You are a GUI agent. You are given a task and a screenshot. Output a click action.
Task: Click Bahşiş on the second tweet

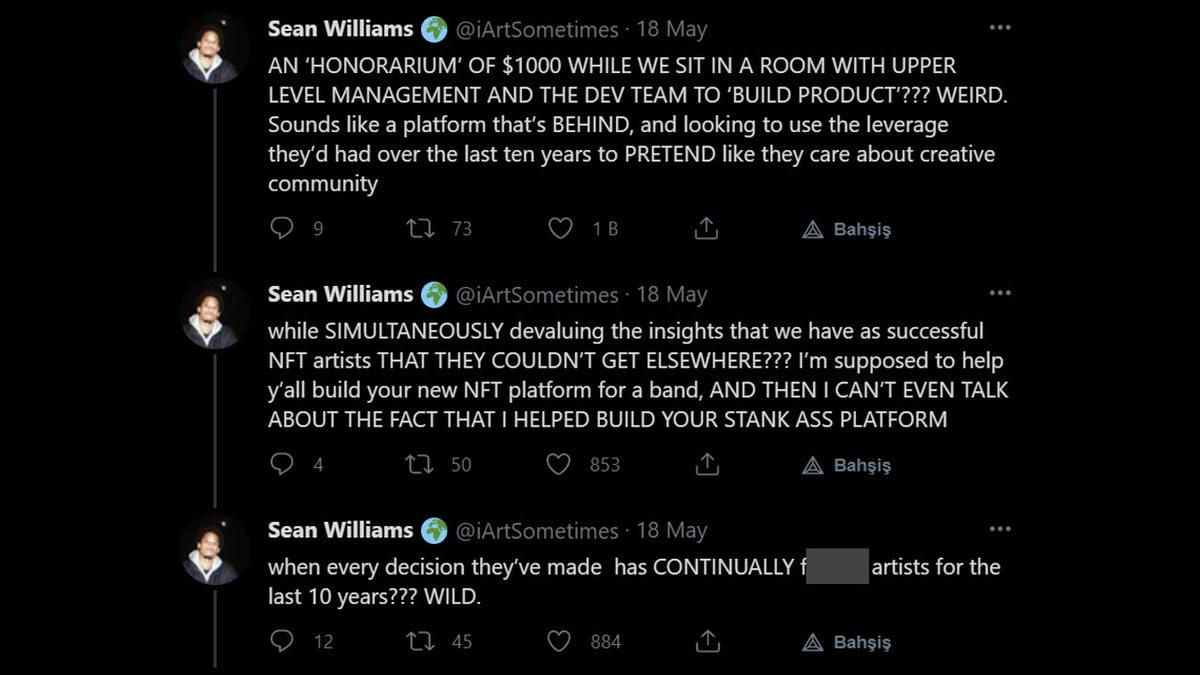(x=847, y=466)
